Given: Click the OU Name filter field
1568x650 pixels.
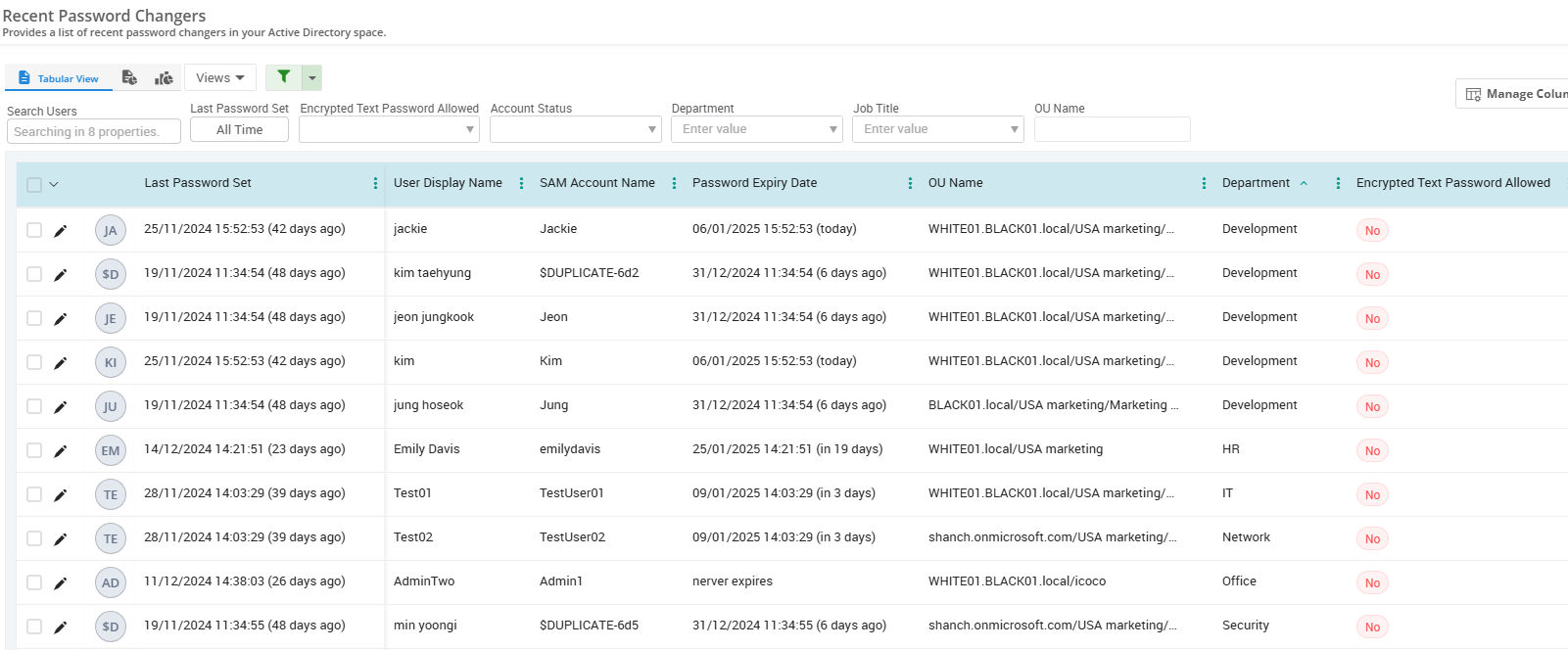Looking at the screenshot, I should point(1113,129).
